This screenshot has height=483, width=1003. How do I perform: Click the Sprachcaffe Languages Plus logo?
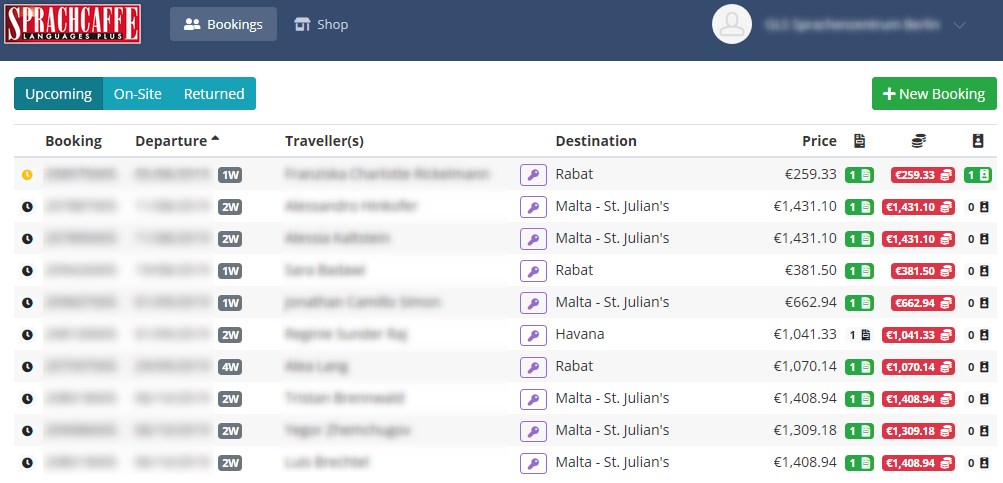(x=72, y=24)
